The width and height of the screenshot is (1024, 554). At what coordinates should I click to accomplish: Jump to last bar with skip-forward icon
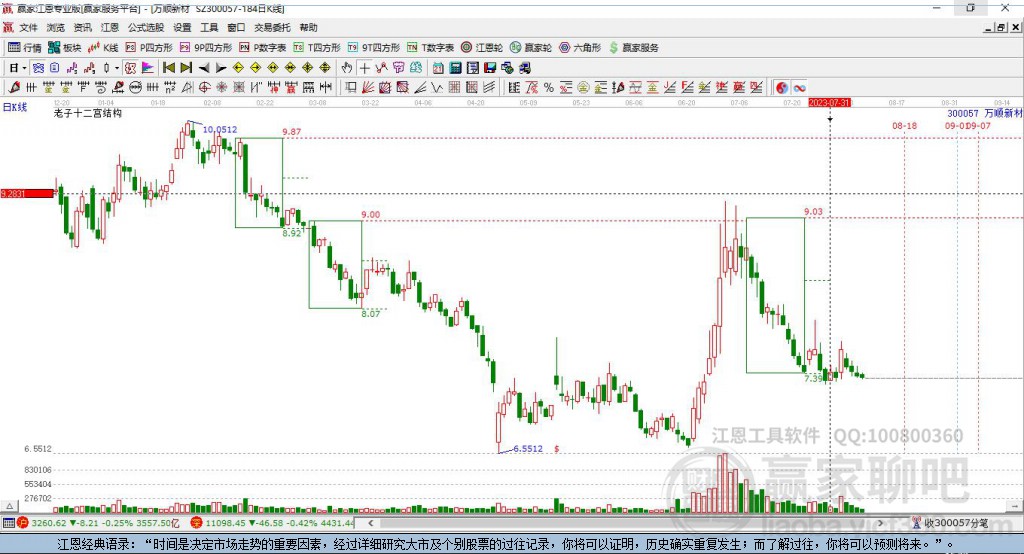(x=186, y=68)
